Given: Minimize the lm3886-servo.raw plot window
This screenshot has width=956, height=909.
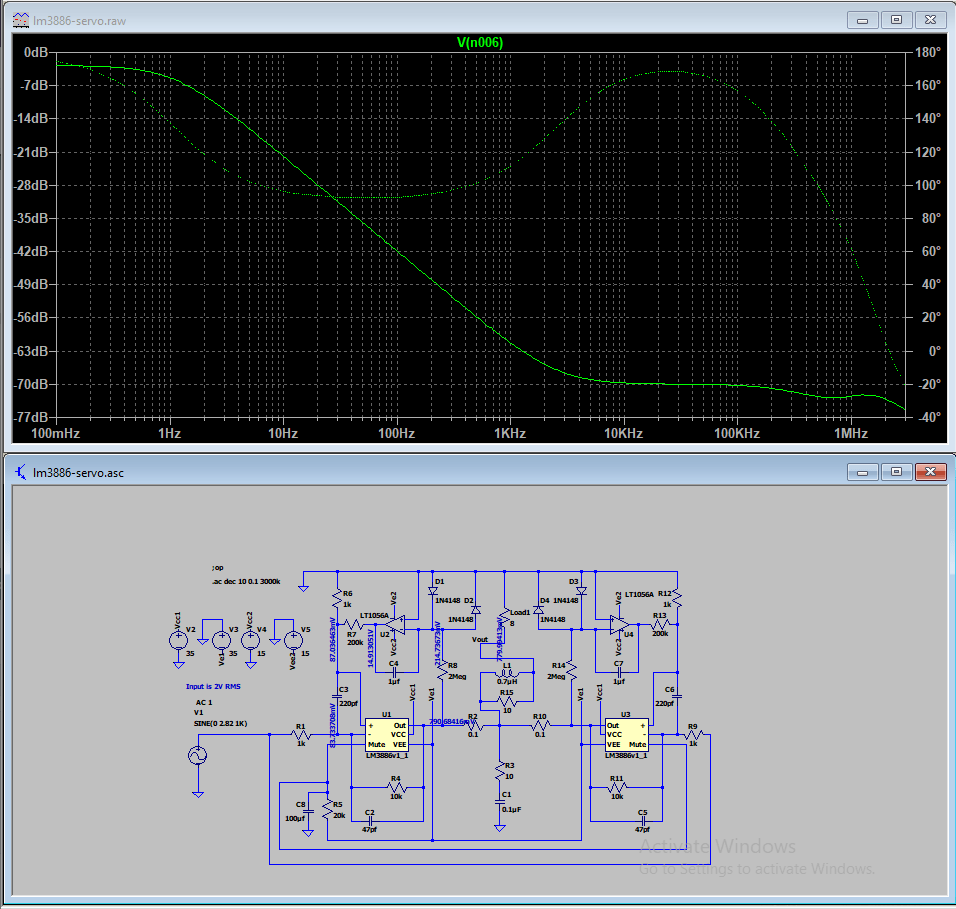Looking at the screenshot, I should click(863, 20).
